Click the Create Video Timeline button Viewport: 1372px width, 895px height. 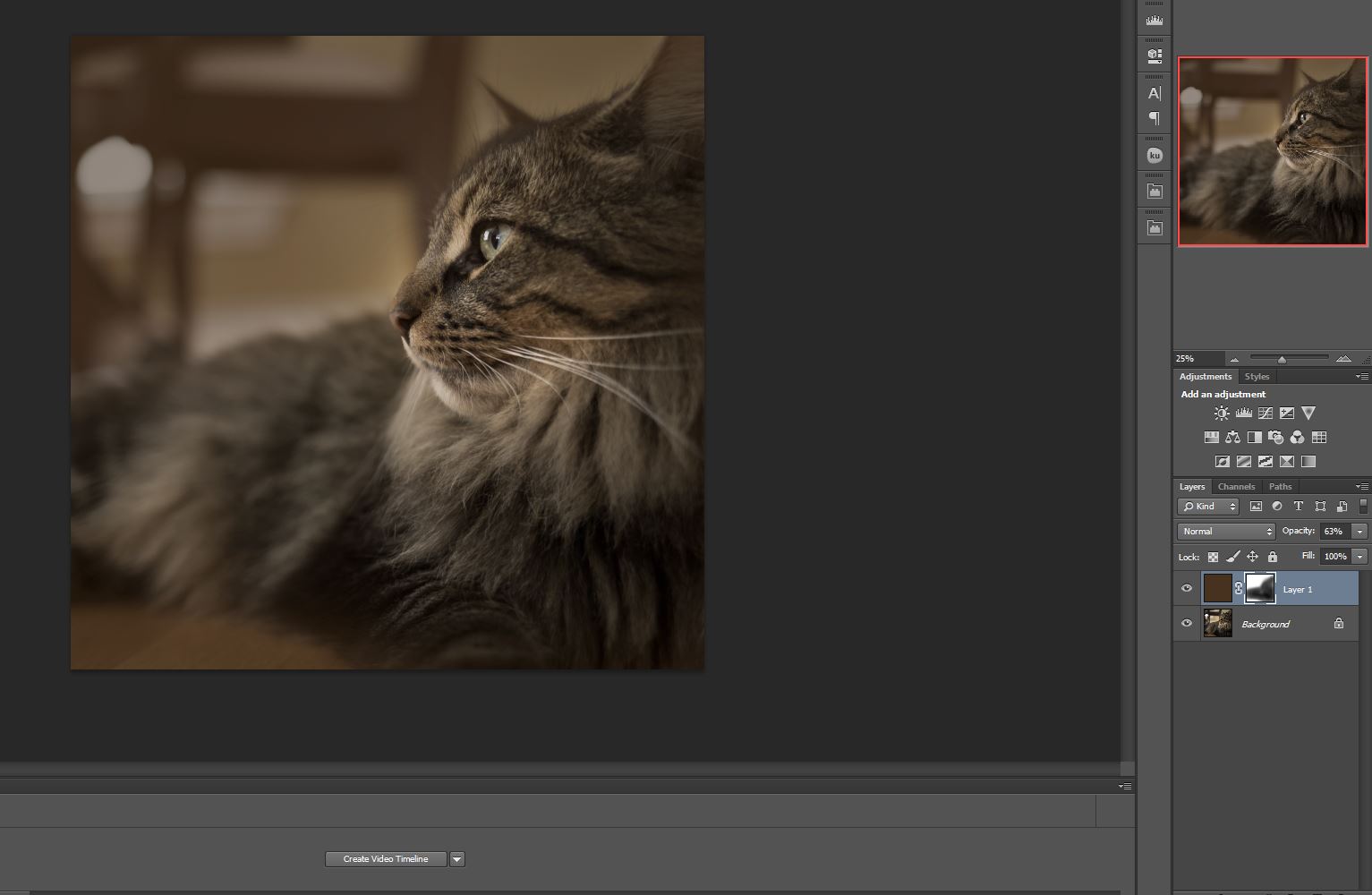(386, 859)
